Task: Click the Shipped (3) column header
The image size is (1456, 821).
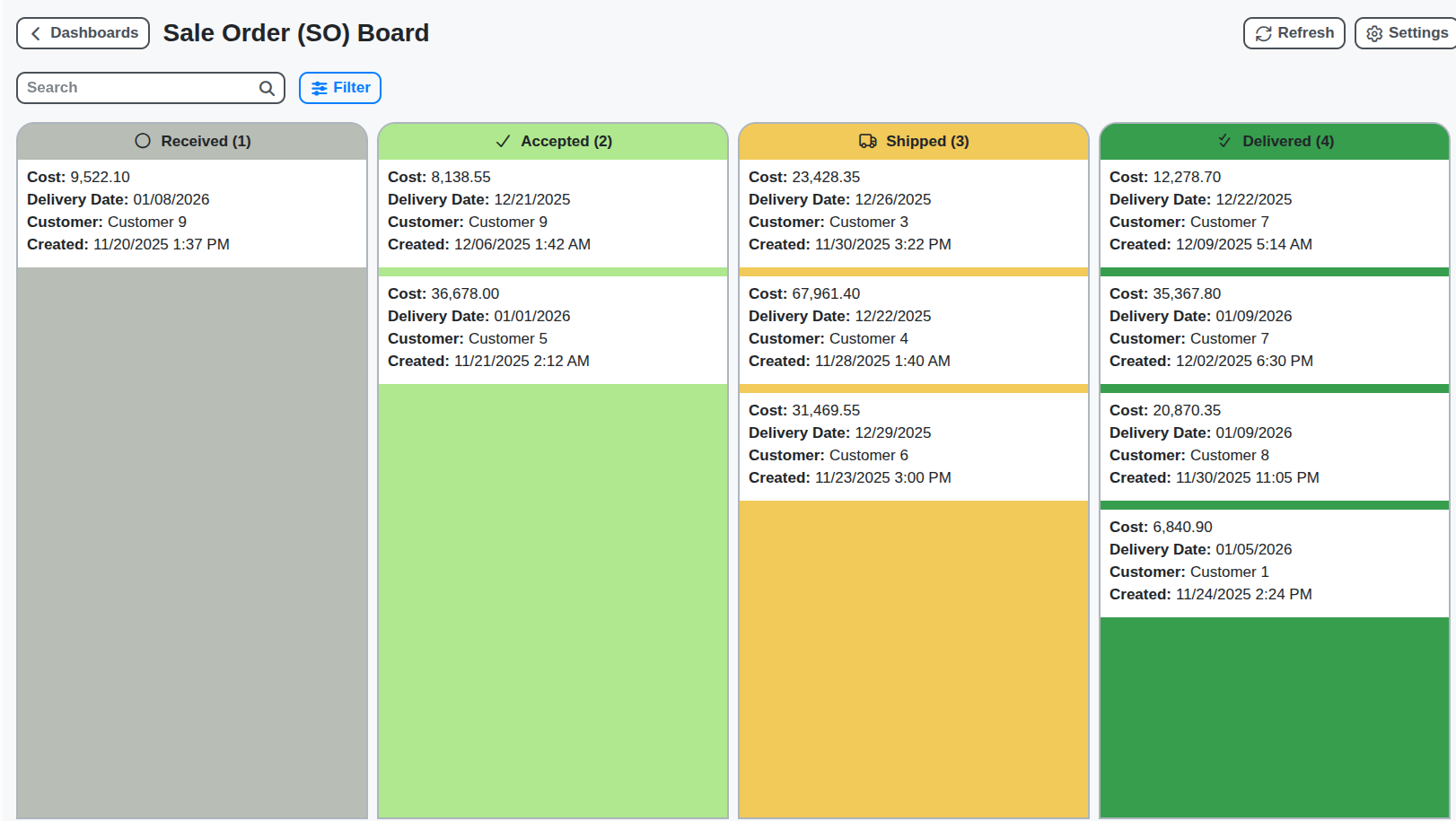Action: [x=913, y=141]
